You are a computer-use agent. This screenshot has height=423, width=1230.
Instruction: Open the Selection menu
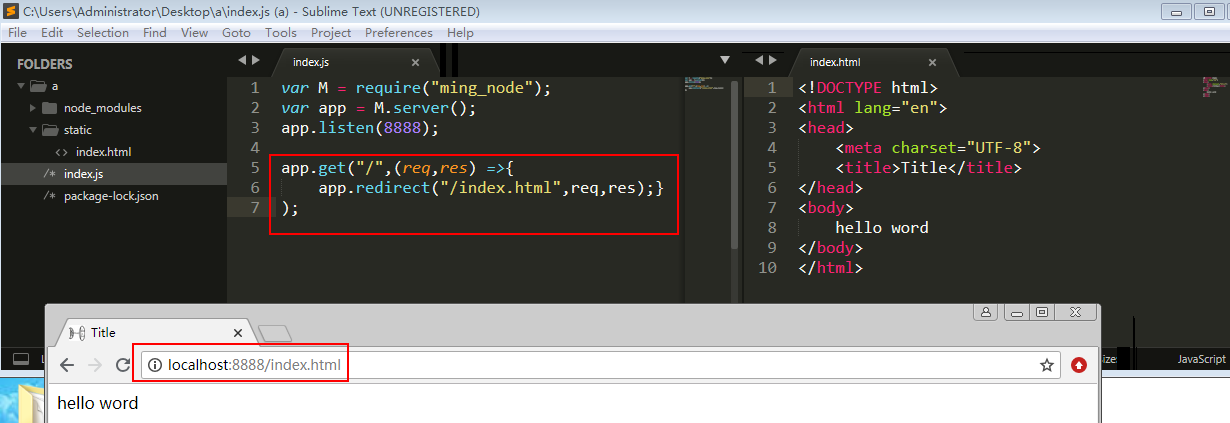click(x=103, y=32)
